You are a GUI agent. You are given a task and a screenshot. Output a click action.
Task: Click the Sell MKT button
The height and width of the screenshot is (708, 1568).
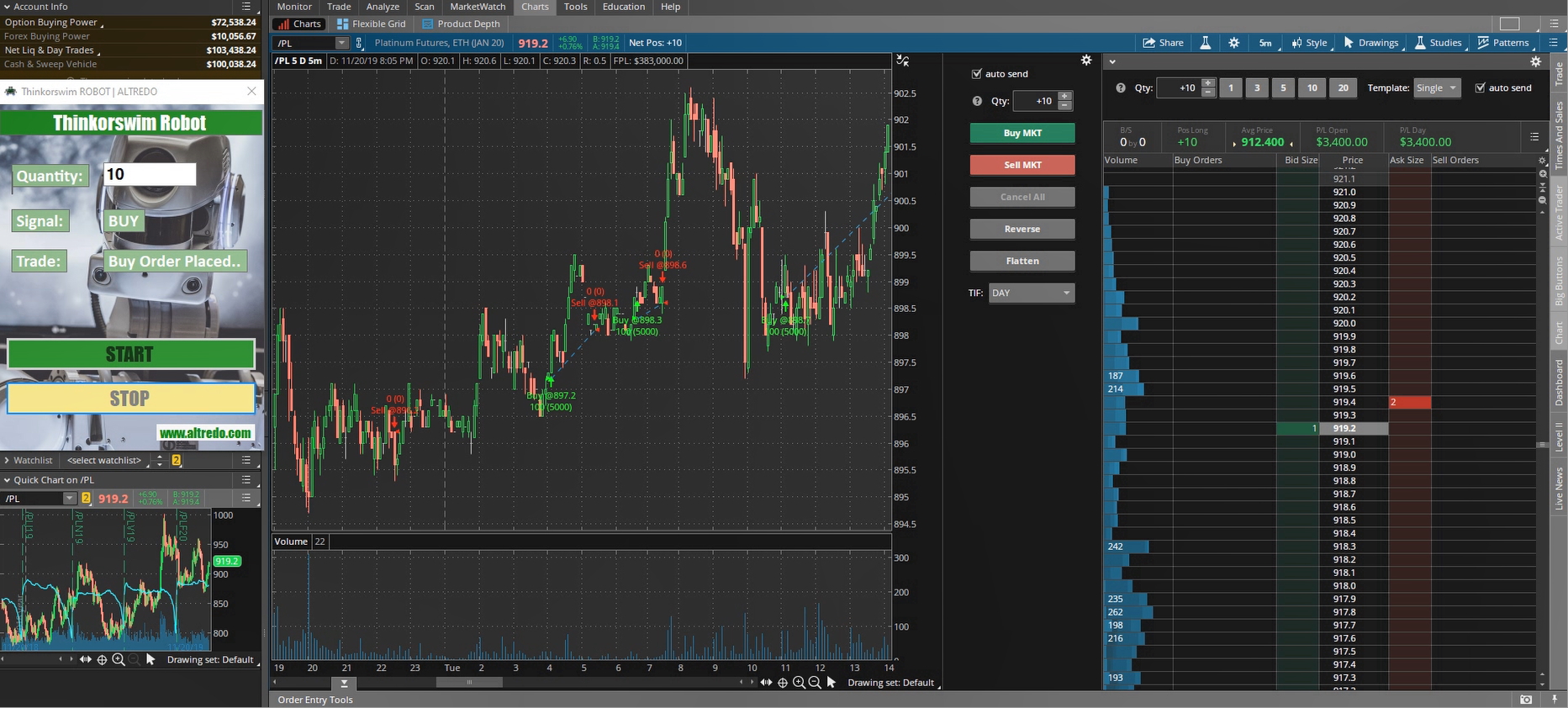[1022, 165]
